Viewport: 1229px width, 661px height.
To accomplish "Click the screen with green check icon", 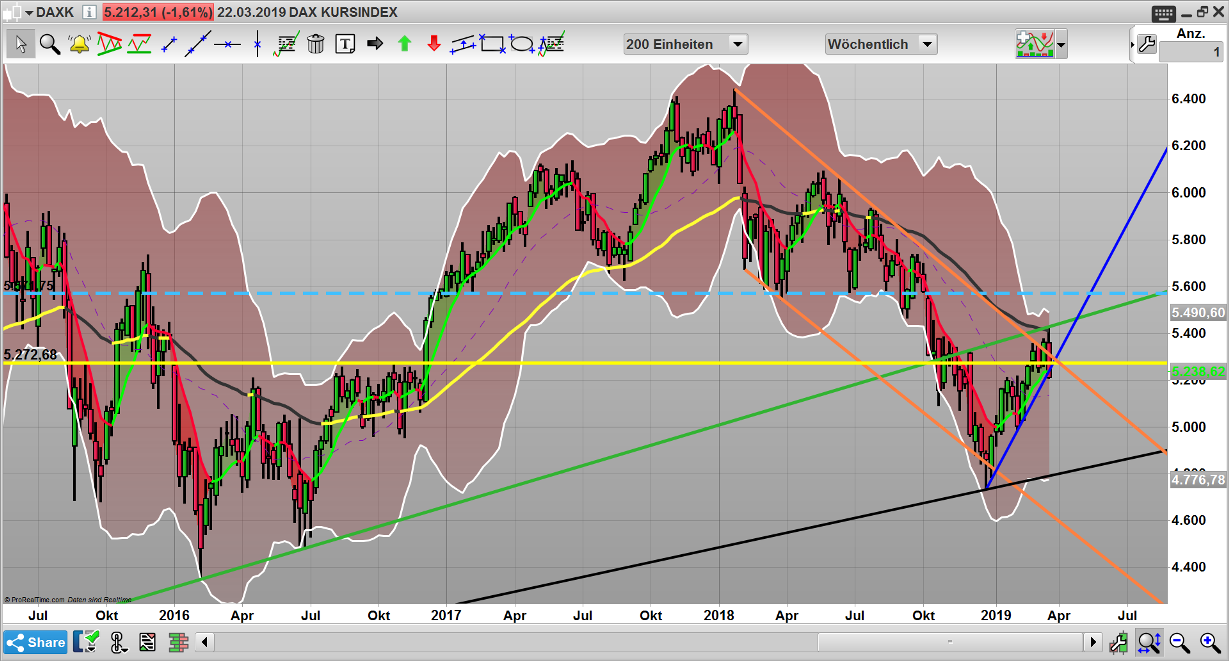I will 88,642.
